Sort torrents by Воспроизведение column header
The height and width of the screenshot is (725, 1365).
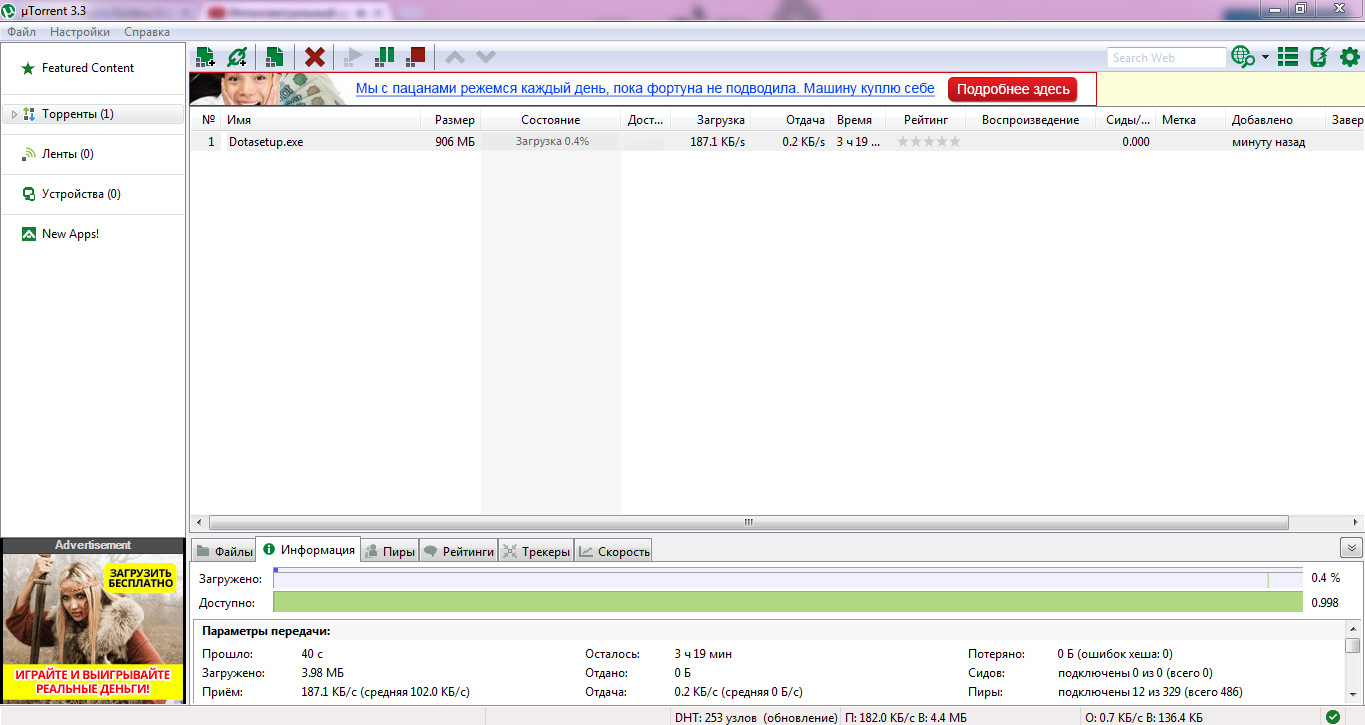tap(1030, 120)
